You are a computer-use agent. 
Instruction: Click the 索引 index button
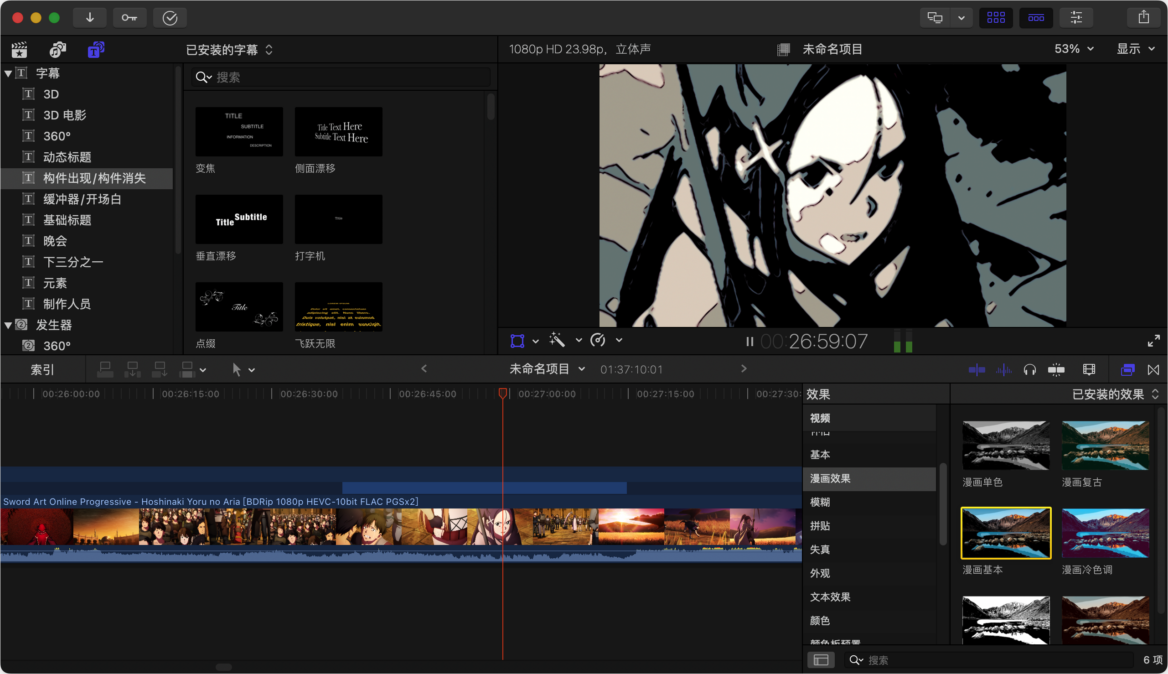click(x=42, y=370)
